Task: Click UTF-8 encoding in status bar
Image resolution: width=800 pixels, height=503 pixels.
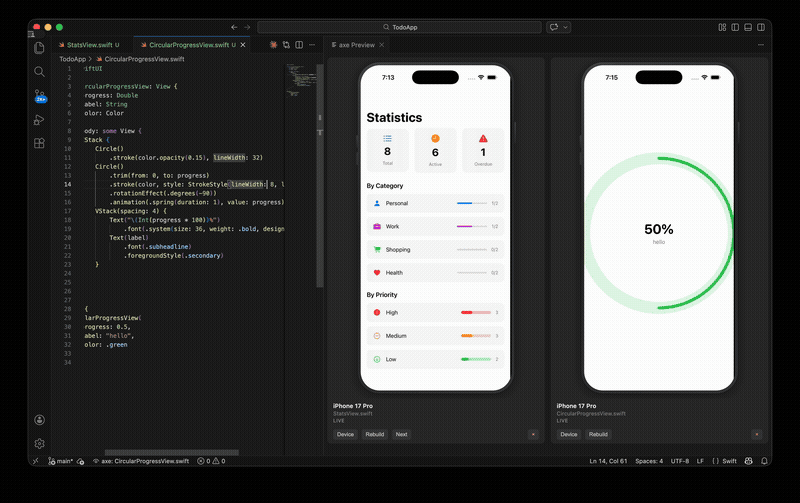Action: [680, 461]
